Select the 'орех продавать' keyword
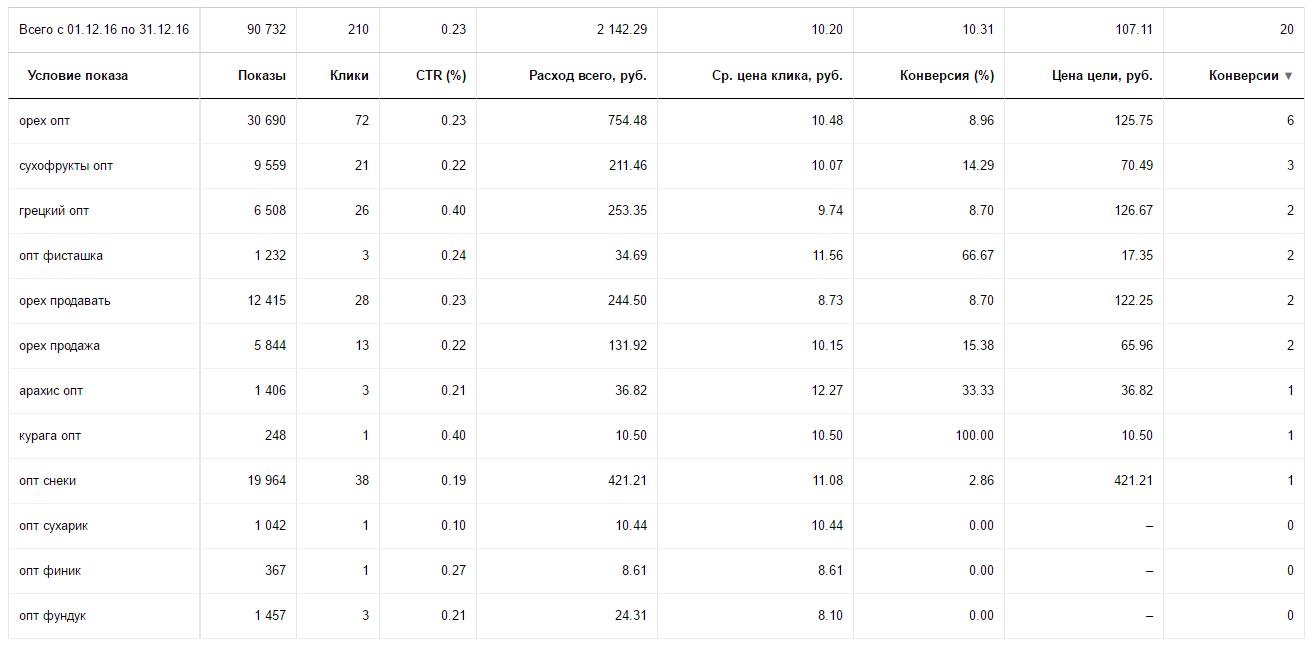 (x=64, y=300)
